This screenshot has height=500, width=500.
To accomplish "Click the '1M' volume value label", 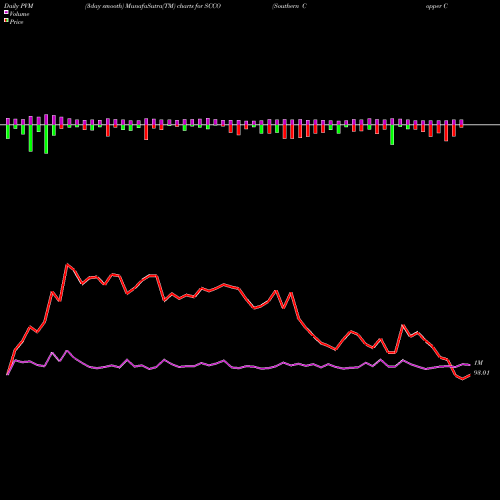I will pyautogui.click(x=478, y=363).
